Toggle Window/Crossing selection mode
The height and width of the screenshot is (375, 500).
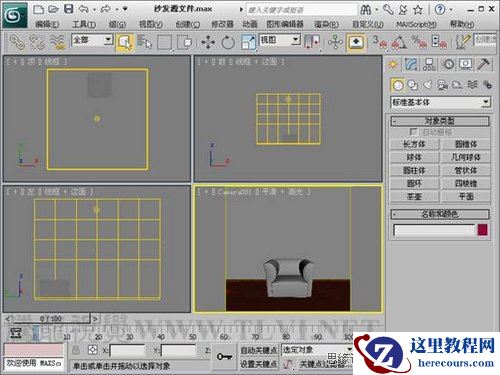(x=185, y=42)
